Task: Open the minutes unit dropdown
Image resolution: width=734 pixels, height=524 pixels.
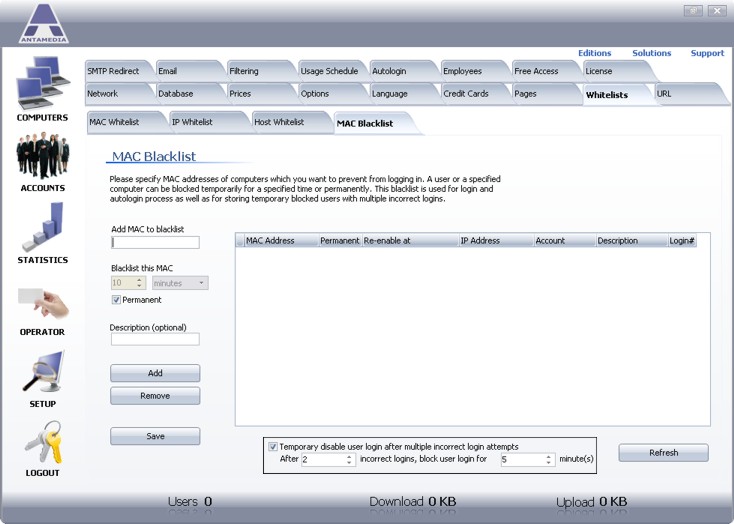Action: (180, 283)
